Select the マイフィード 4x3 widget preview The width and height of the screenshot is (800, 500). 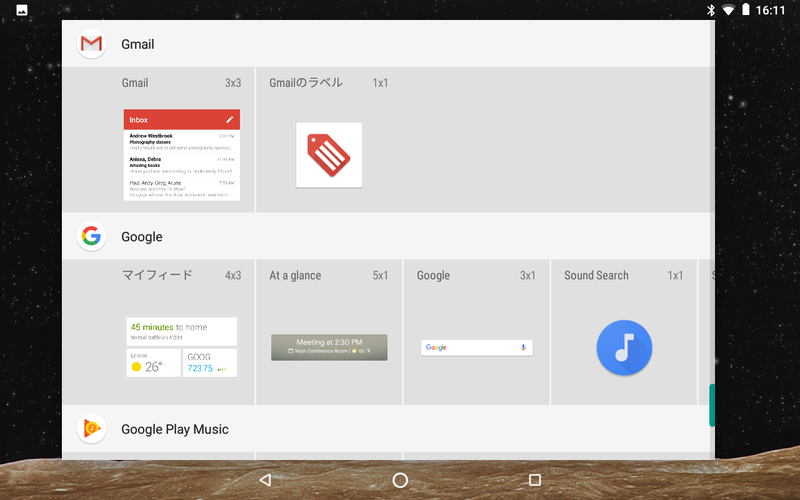182,347
